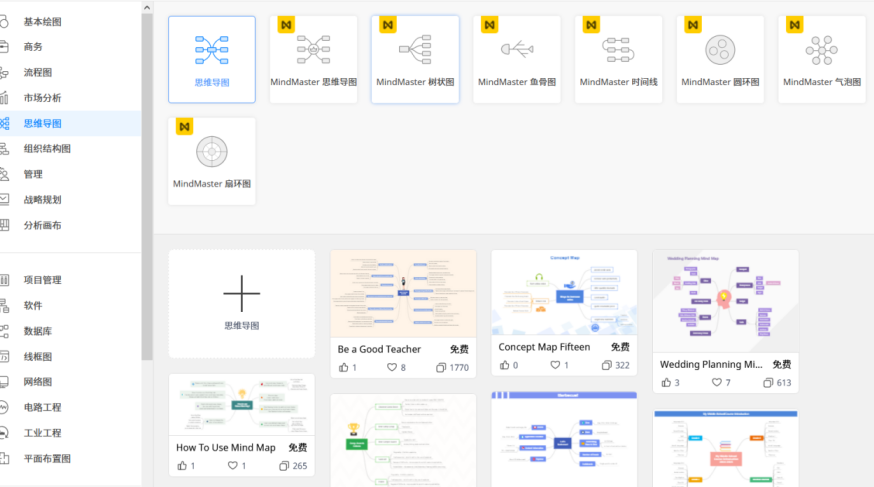Select 思维导图 category in sidebar

pos(70,124)
